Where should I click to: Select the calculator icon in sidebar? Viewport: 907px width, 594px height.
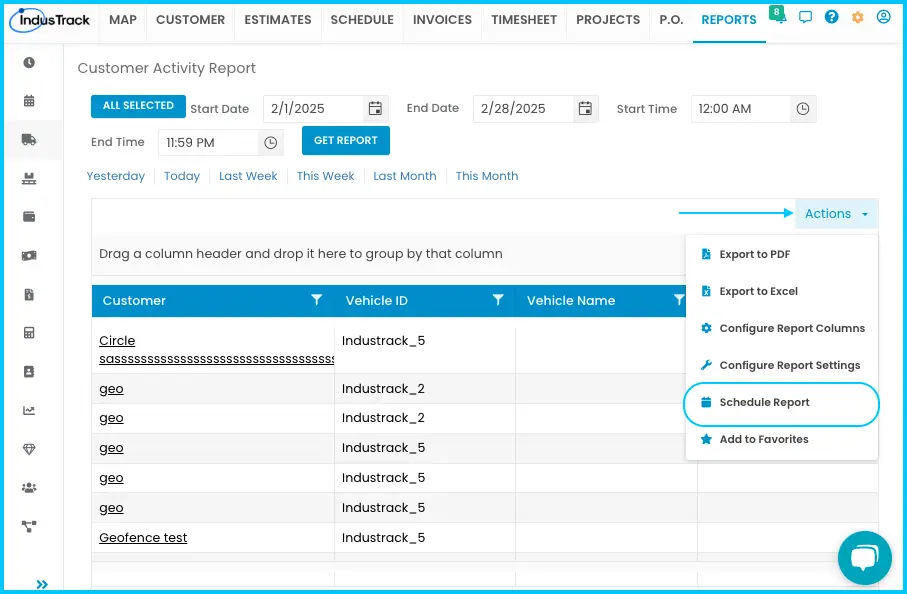pos(29,333)
